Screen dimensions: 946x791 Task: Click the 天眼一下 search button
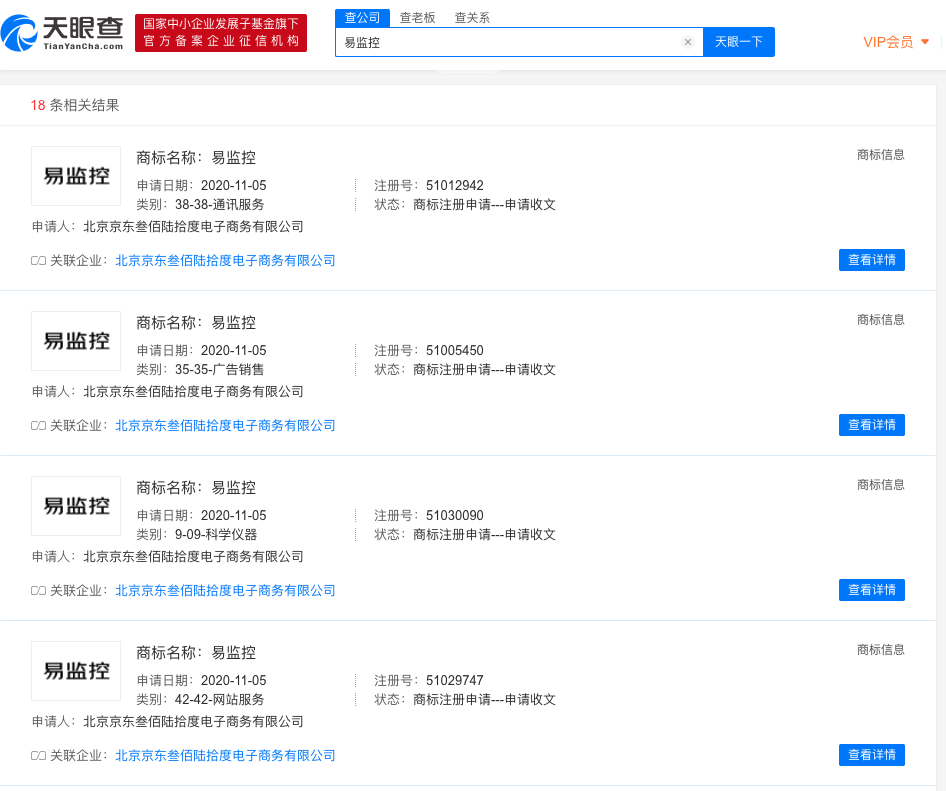click(738, 42)
